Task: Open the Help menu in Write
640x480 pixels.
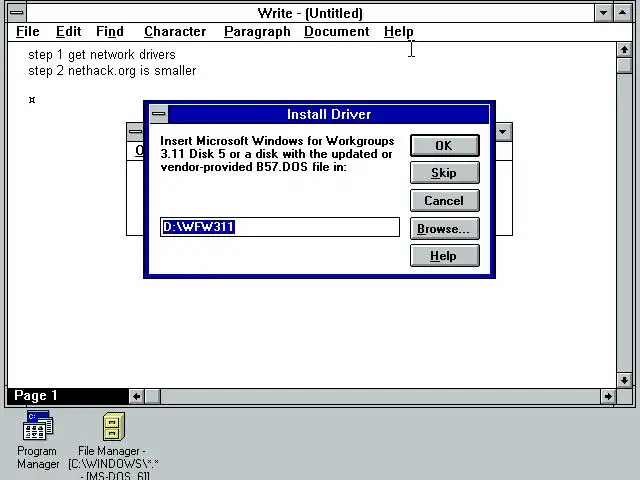Action: pyautogui.click(x=398, y=31)
